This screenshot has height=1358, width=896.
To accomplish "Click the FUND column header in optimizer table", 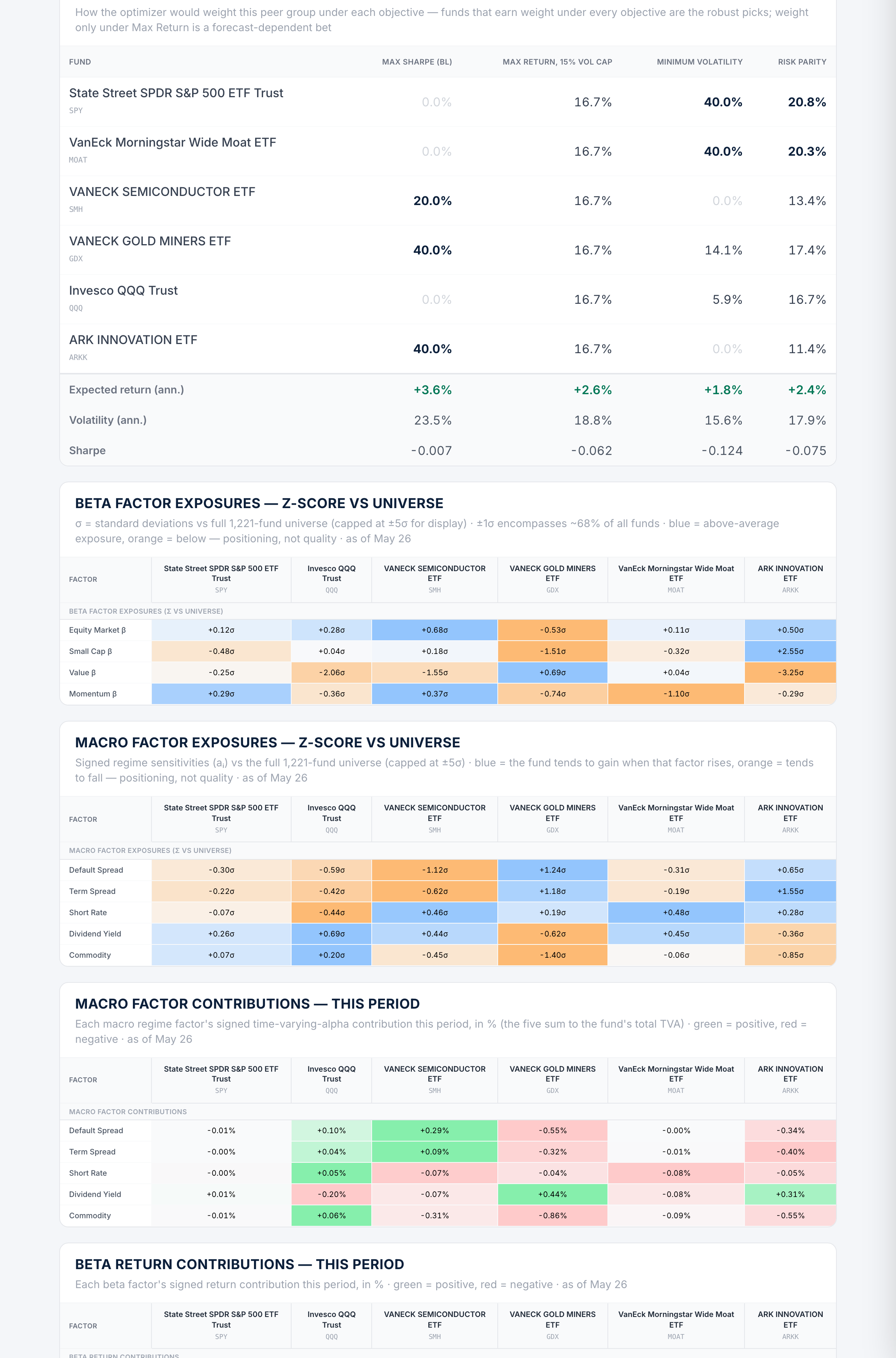I will pyautogui.click(x=80, y=62).
